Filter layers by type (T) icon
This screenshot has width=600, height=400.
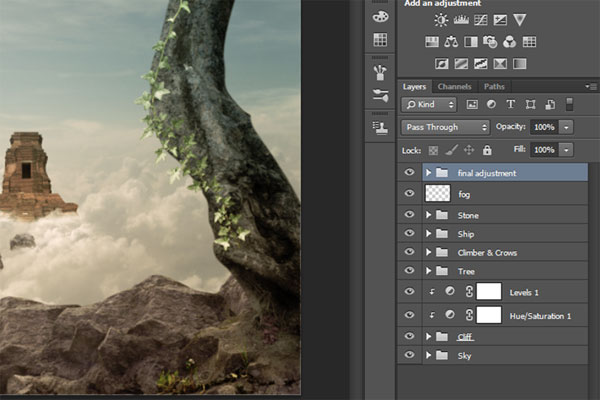pyautogui.click(x=511, y=104)
